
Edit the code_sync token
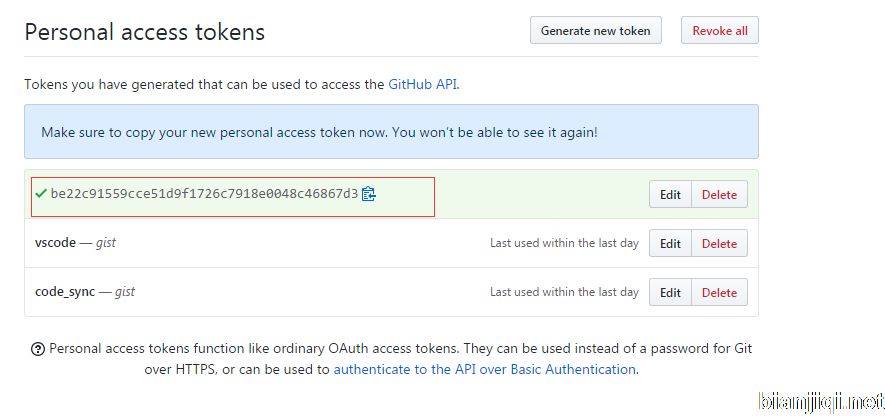[x=670, y=292]
